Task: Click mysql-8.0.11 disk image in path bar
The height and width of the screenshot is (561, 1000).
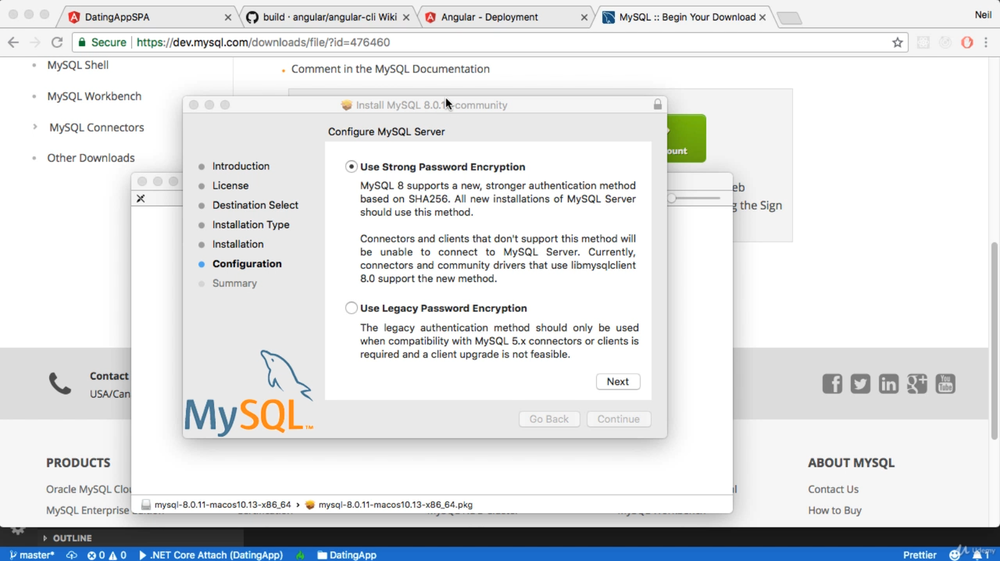Action: point(216,505)
